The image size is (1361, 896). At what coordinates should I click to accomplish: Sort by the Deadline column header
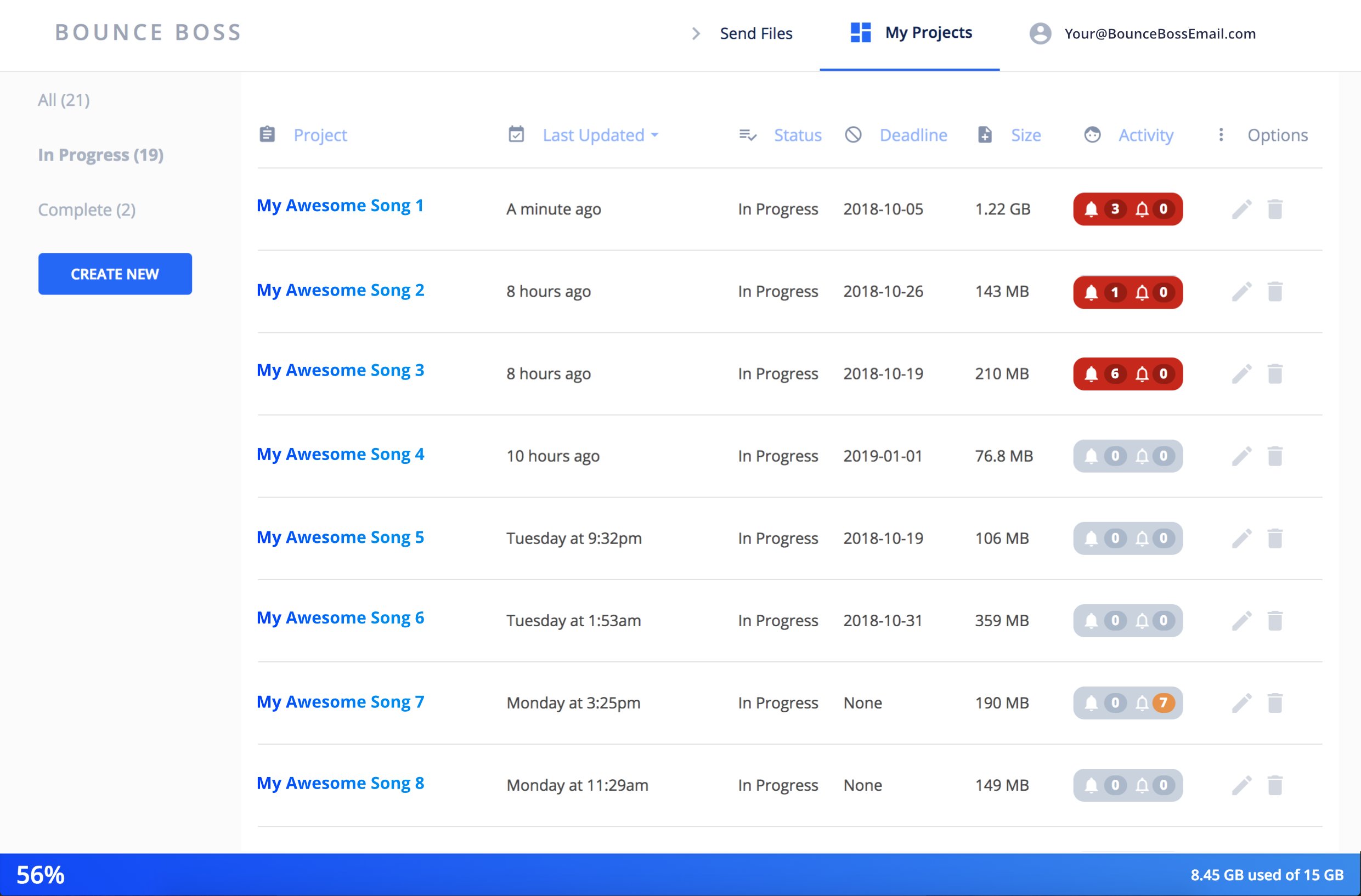pos(913,135)
